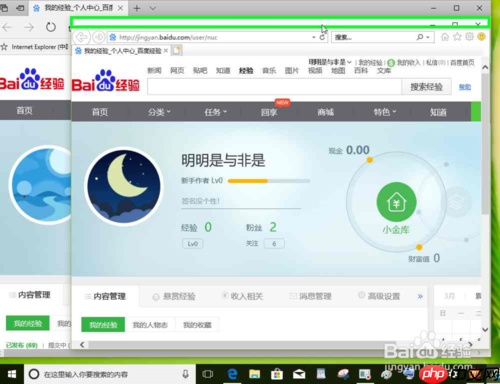This screenshot has width=500, height=384.
Task: Open the 文库 link in the Baidu top nav
Action: [x=384, y=71]
